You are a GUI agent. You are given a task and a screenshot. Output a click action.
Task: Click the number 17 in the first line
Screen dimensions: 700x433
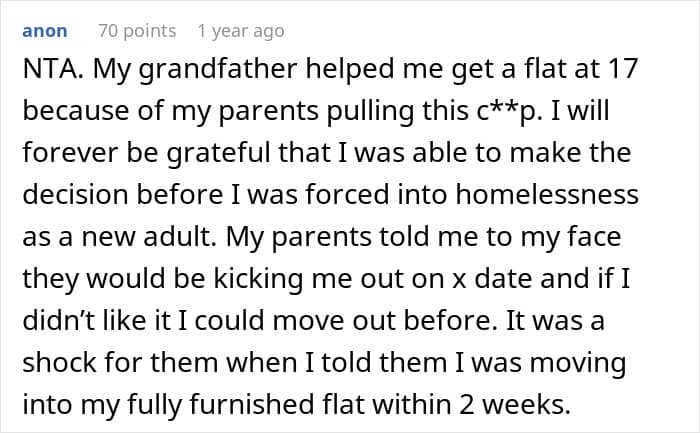click(x=622, y=69)
